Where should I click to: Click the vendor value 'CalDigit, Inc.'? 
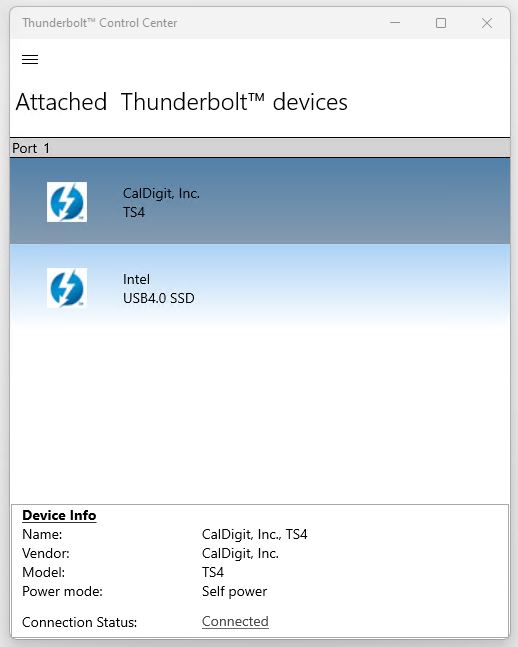tap(240, 553)
